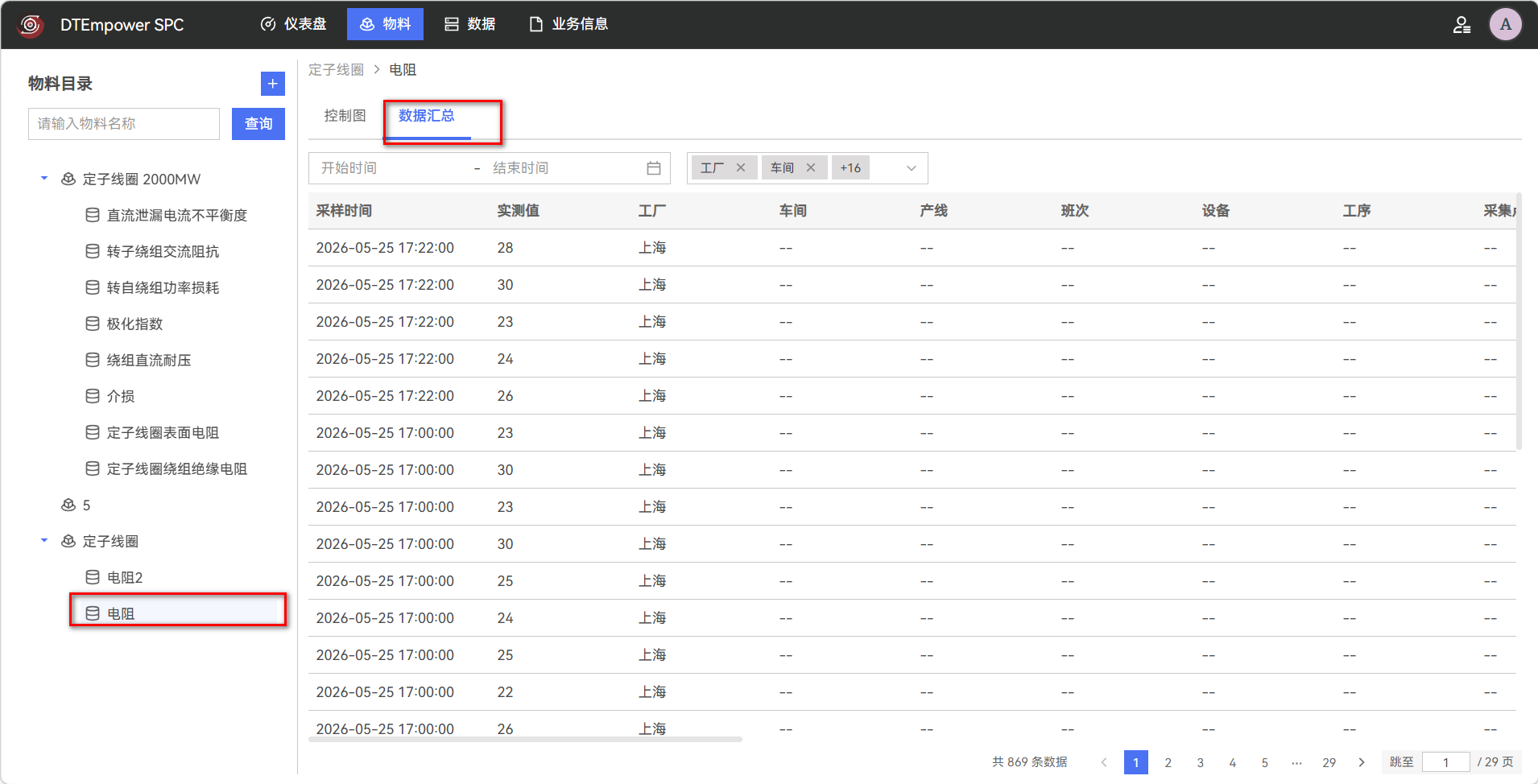Jump ahead via pagination ellipsis

(1296, 762)
